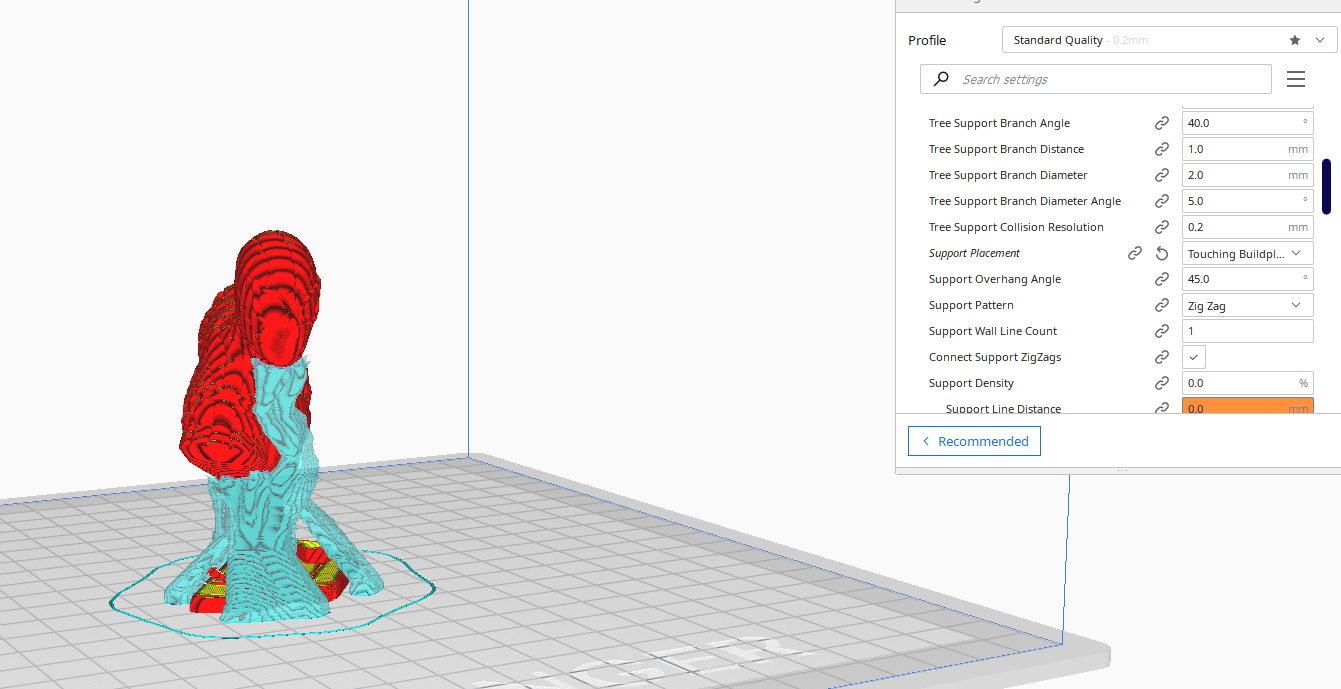Image resolution: width=1341 pixels, height=689 pixels.
Task: Reset Support Placement with the revert arrow
Action: click(1162, 254)
